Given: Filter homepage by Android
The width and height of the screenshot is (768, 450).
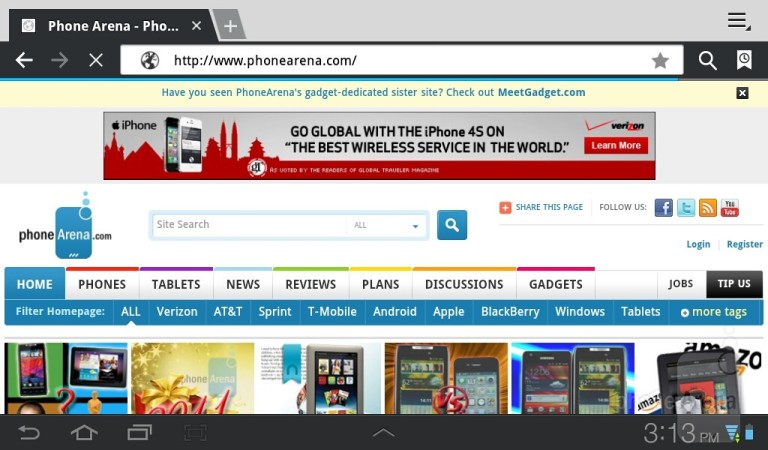Looking at the screenshot, I should point(395,312).
